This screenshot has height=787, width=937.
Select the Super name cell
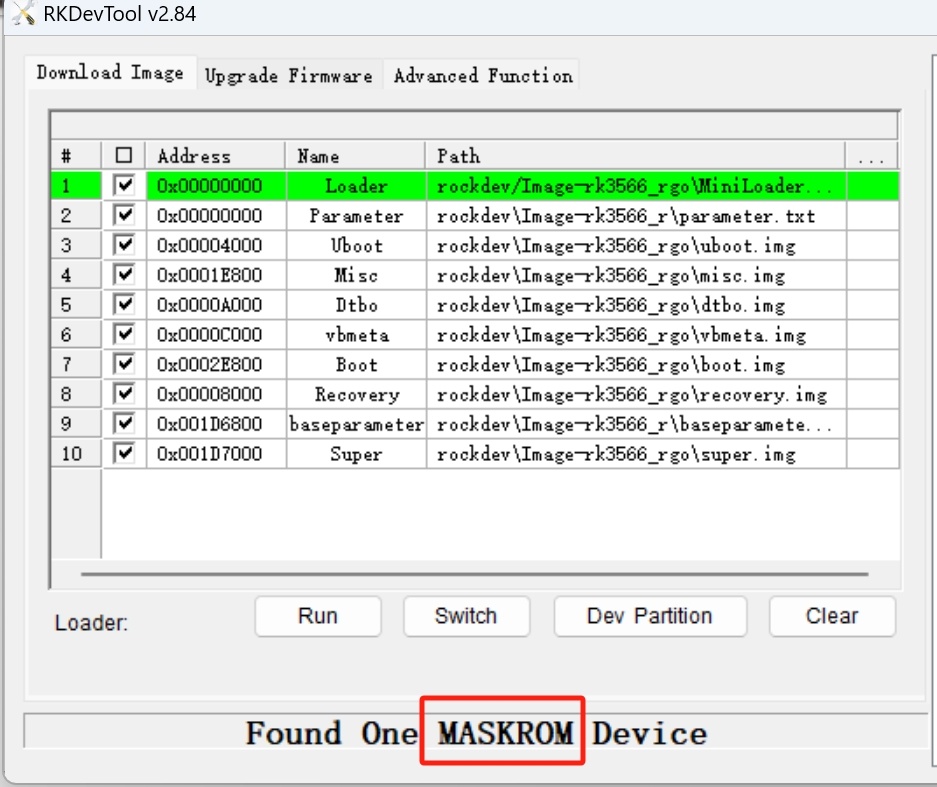tap(356, 454)
